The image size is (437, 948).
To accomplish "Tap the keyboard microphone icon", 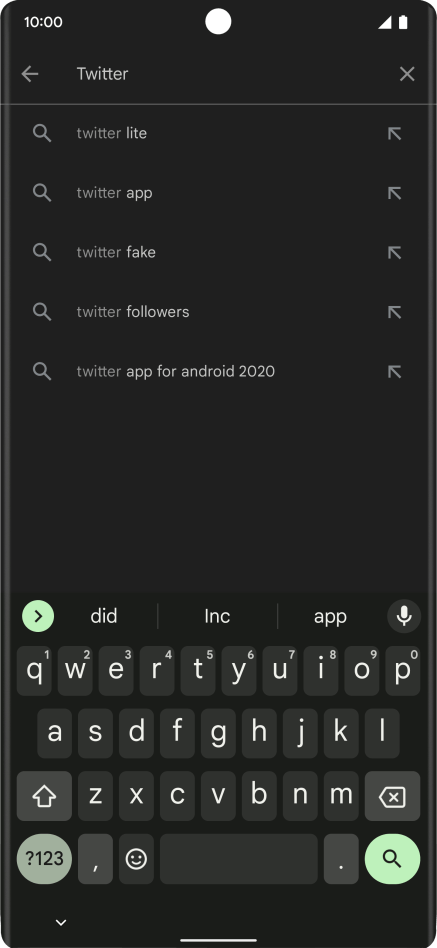I will 404,616.
